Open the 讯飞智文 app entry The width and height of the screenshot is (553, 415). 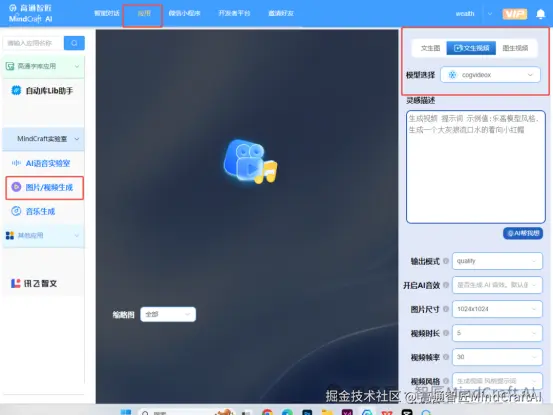click(34, 283)
